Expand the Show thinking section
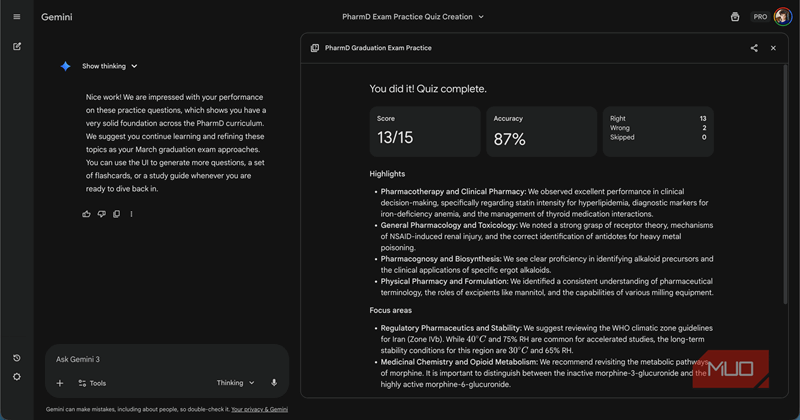 point(109,66)
